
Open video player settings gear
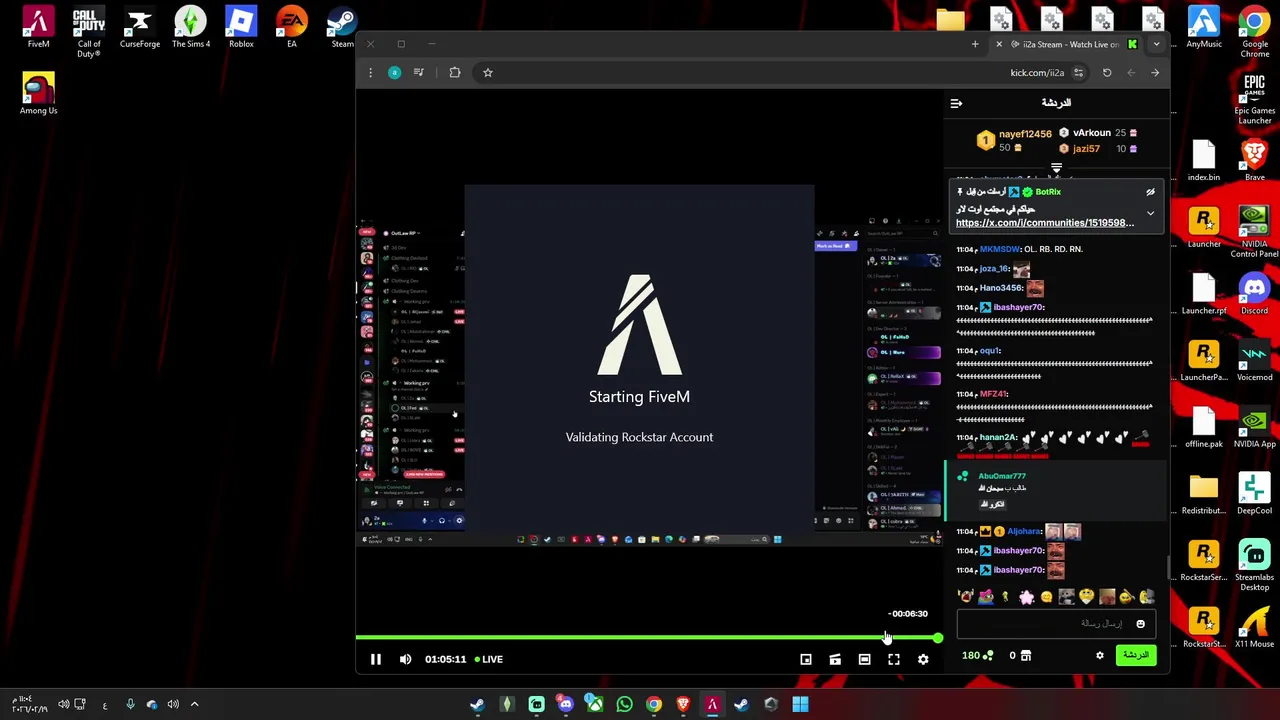[x=923, y=659]
